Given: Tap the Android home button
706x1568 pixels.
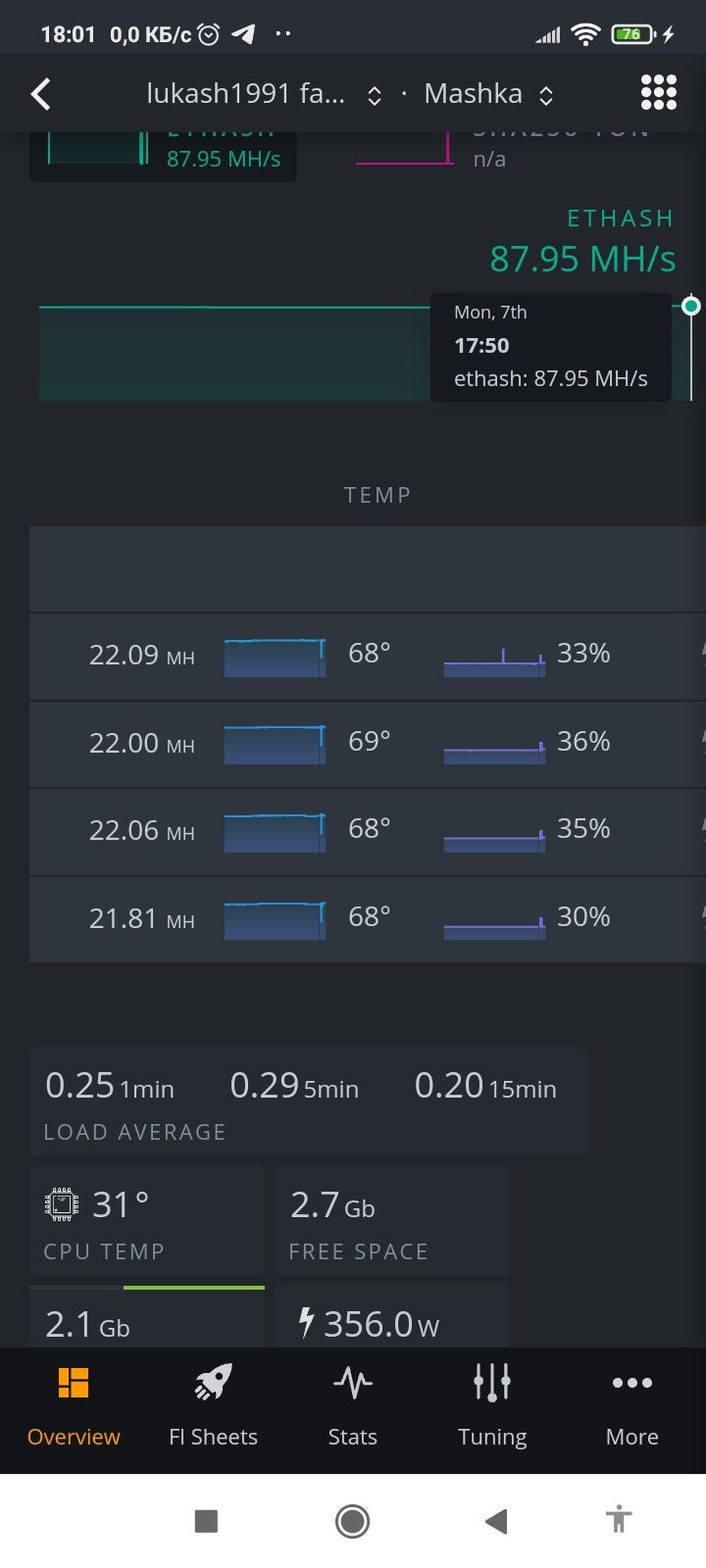Looking at the screenshot, I should (x=352, y=1521).
